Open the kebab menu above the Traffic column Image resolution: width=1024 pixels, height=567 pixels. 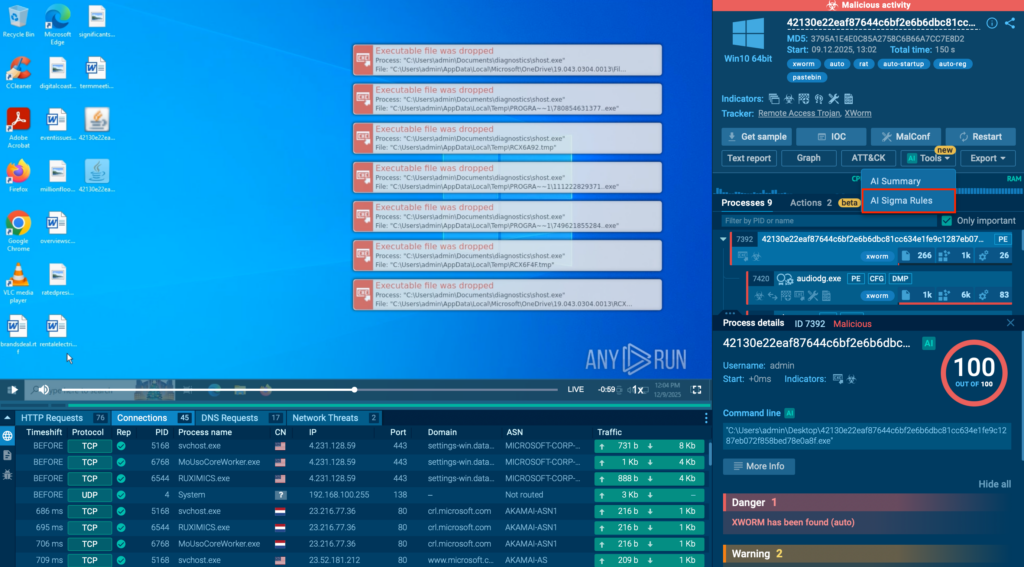pos(706,418)
